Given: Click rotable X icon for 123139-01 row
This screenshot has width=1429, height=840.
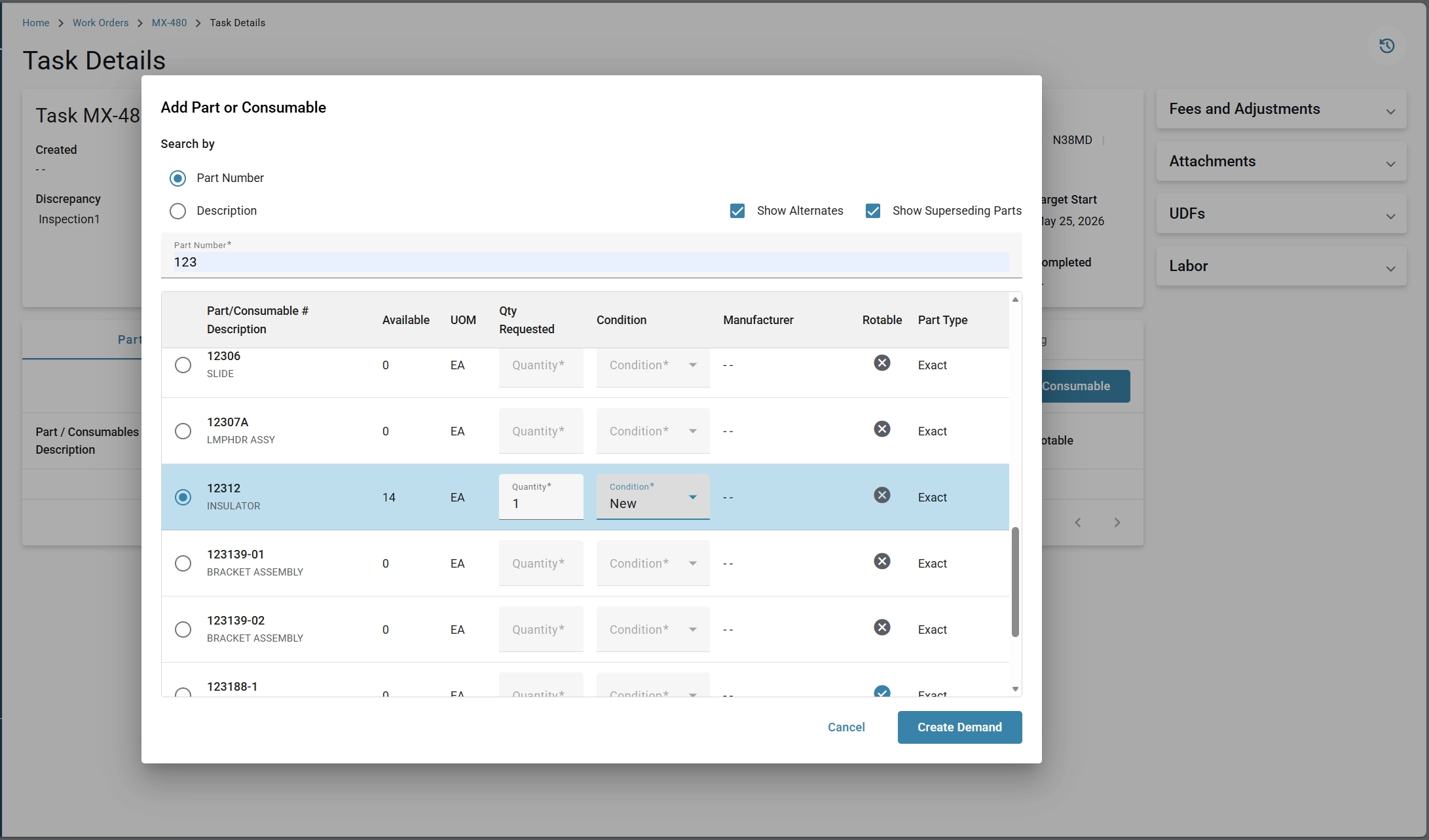Looking at the screenshot, I should coord(882,561).
